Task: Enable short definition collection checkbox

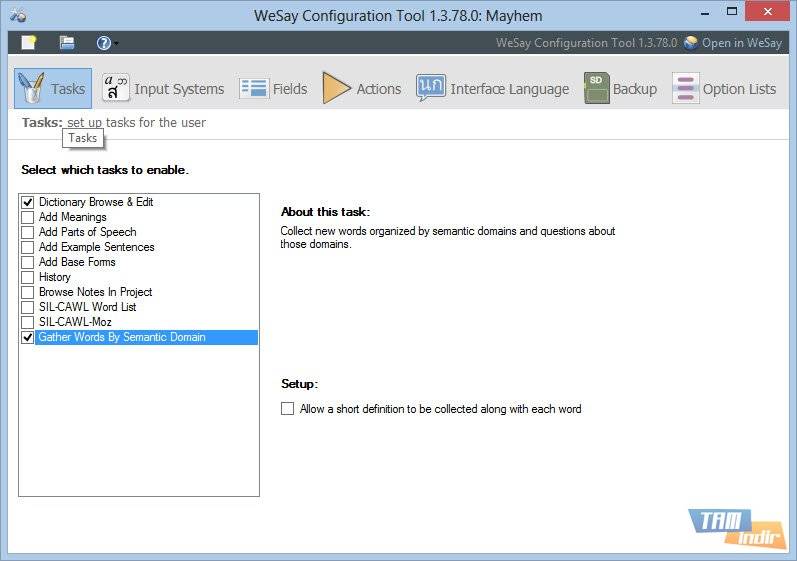Action: (288, 409)
